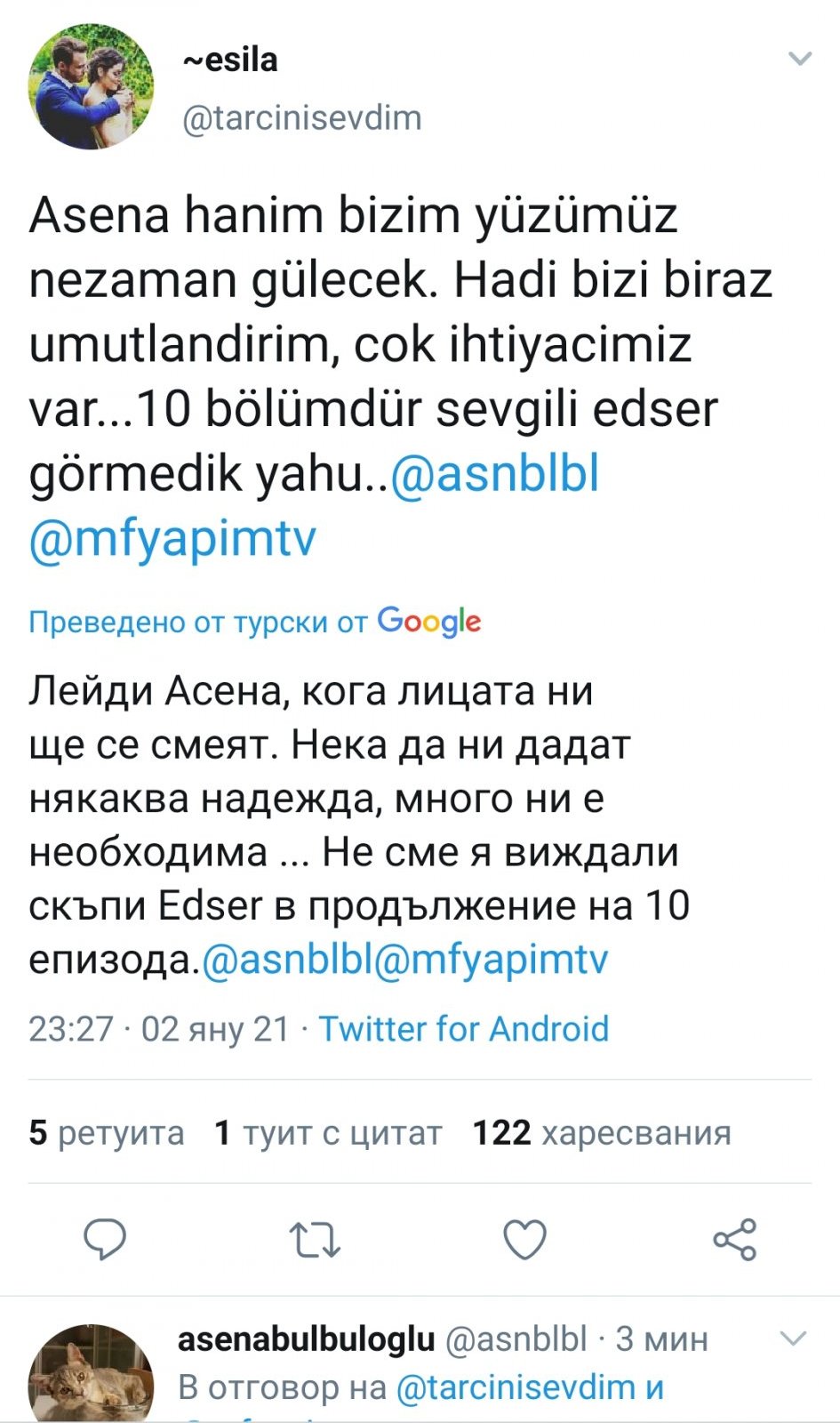Tap the share icon
The image size is (840, 1423).
734,1239
